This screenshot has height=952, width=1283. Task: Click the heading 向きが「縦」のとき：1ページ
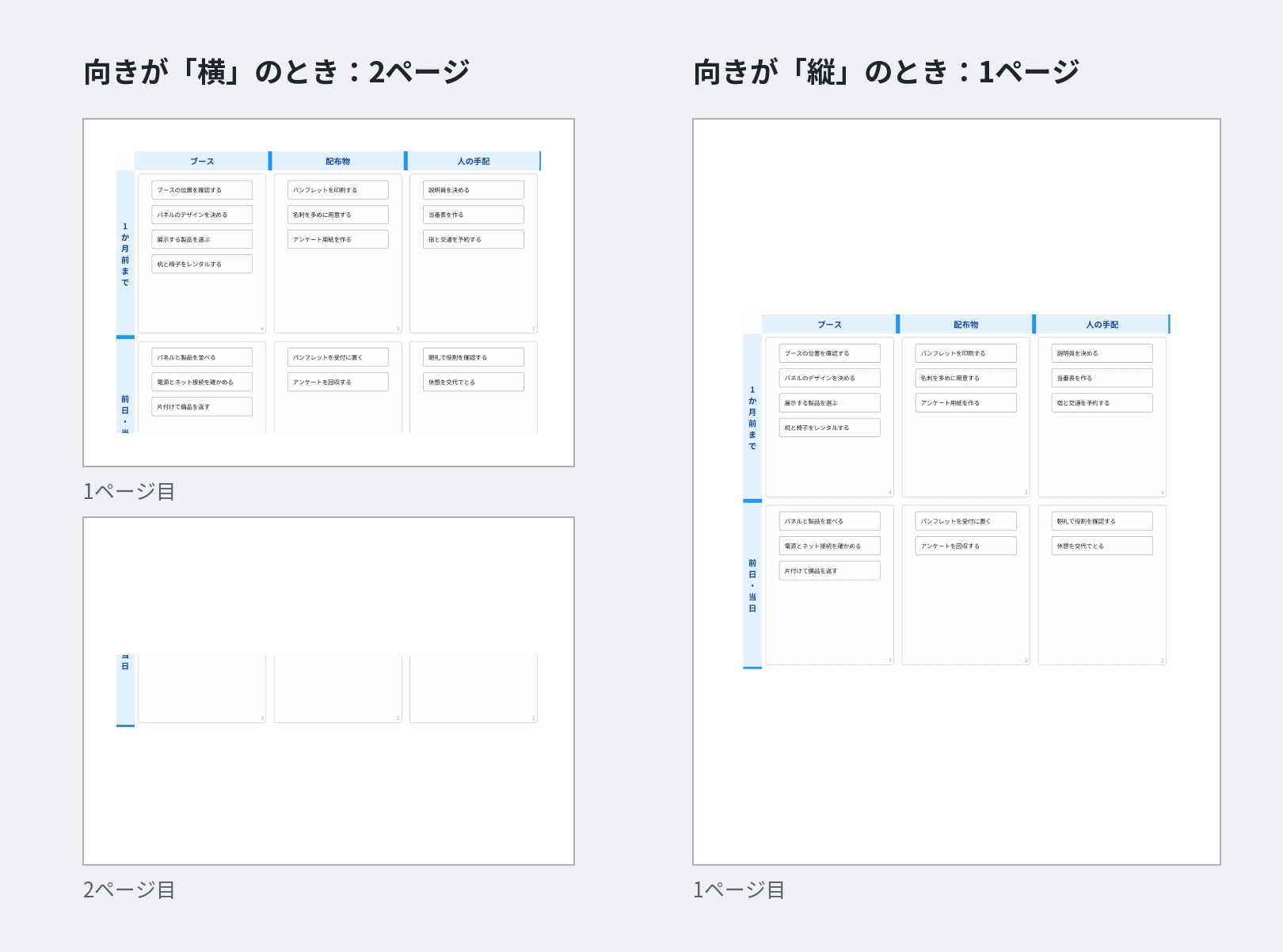pos(886,72)
